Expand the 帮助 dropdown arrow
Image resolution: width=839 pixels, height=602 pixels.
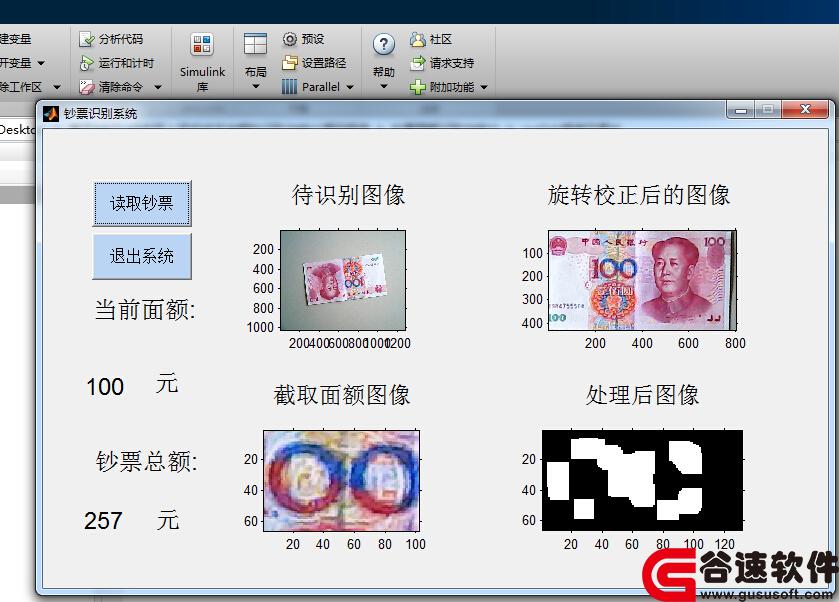(384, 86)
